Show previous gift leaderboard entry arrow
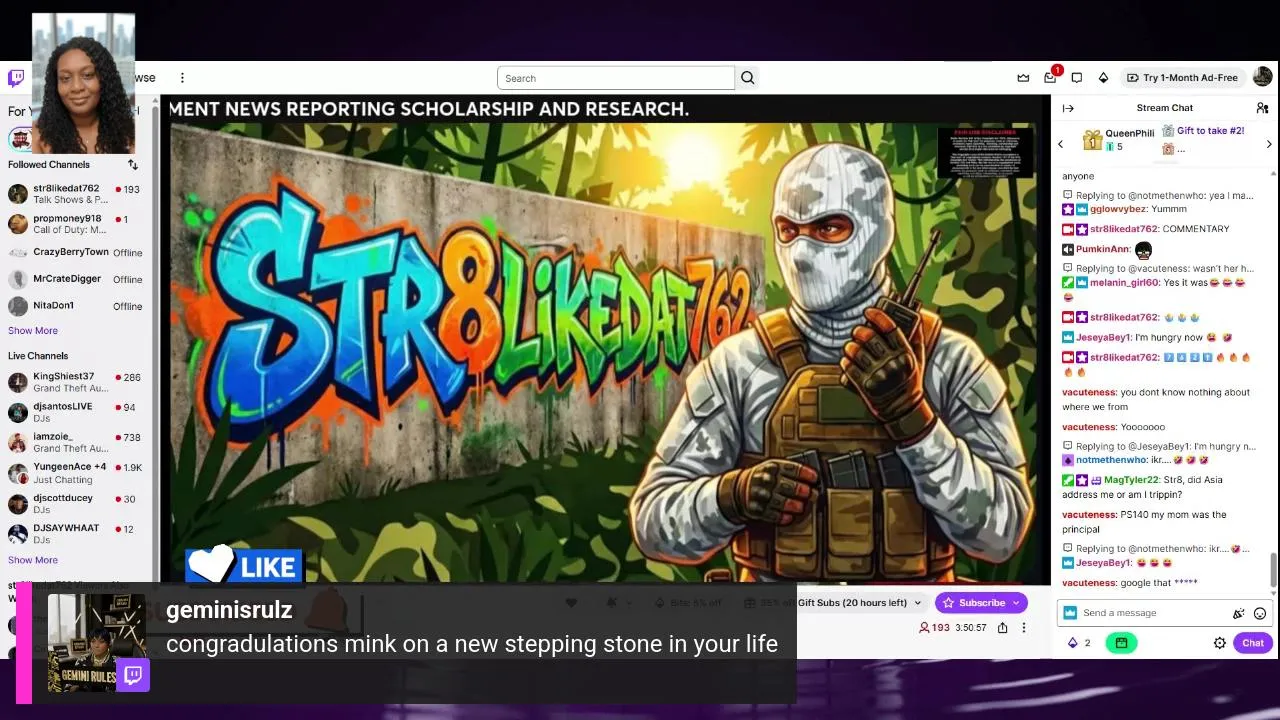1280x720 pixels. [x=1061, y=145]
